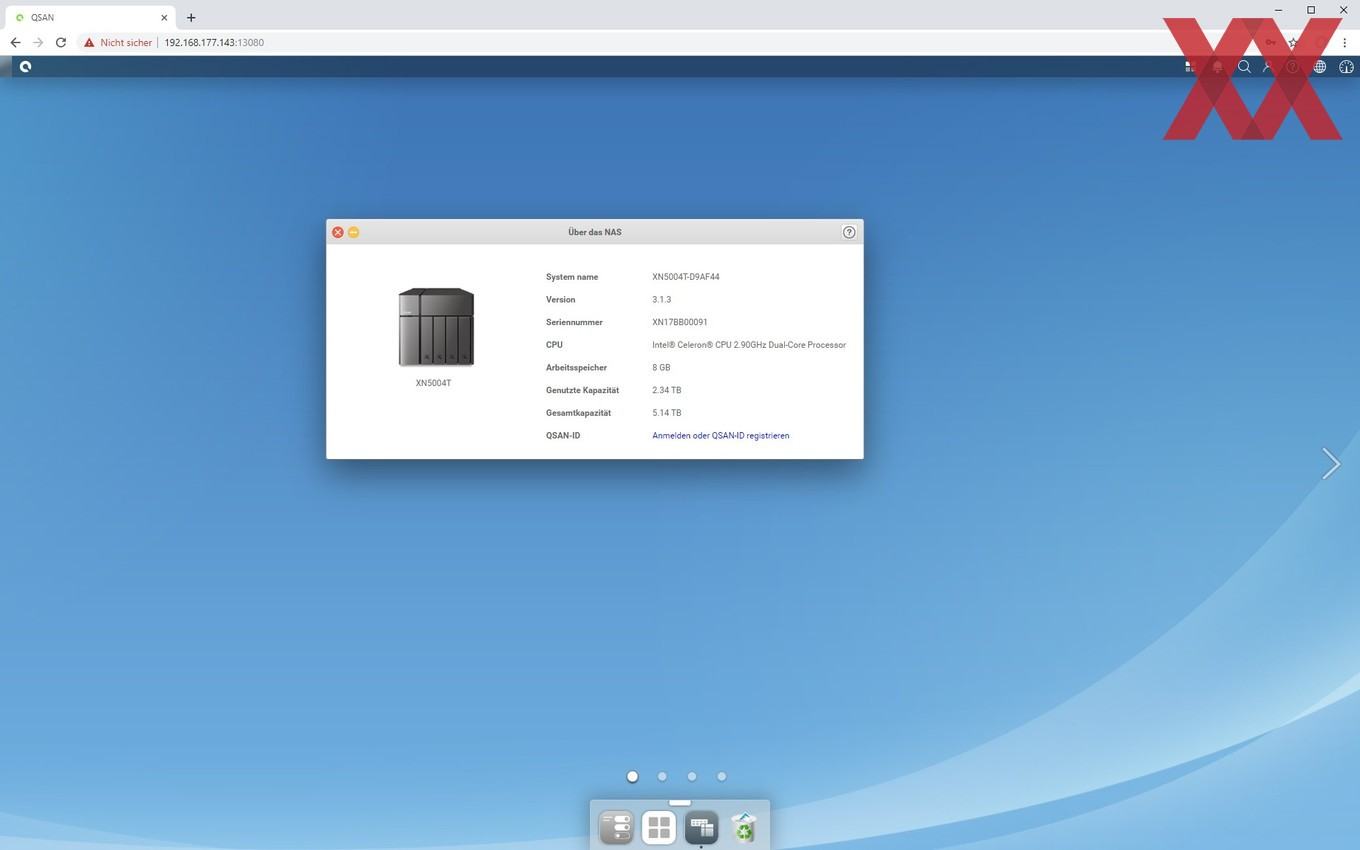Open the recycle bin in the dock
Screen dimensions: 1360x850
[x=744, y=827]
